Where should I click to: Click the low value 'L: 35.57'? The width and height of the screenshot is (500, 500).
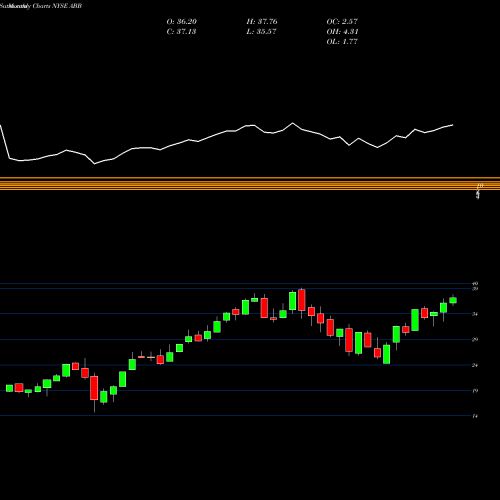coord(261,31)
